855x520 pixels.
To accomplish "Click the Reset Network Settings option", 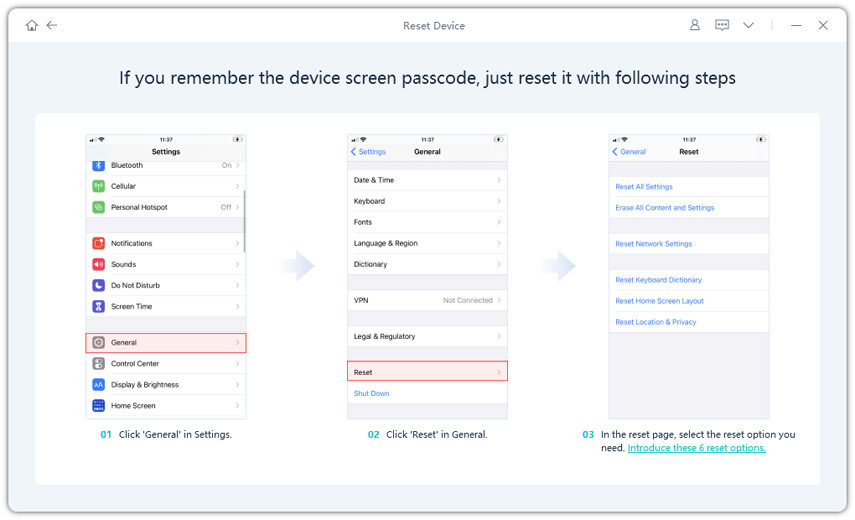I will [654, 244].
